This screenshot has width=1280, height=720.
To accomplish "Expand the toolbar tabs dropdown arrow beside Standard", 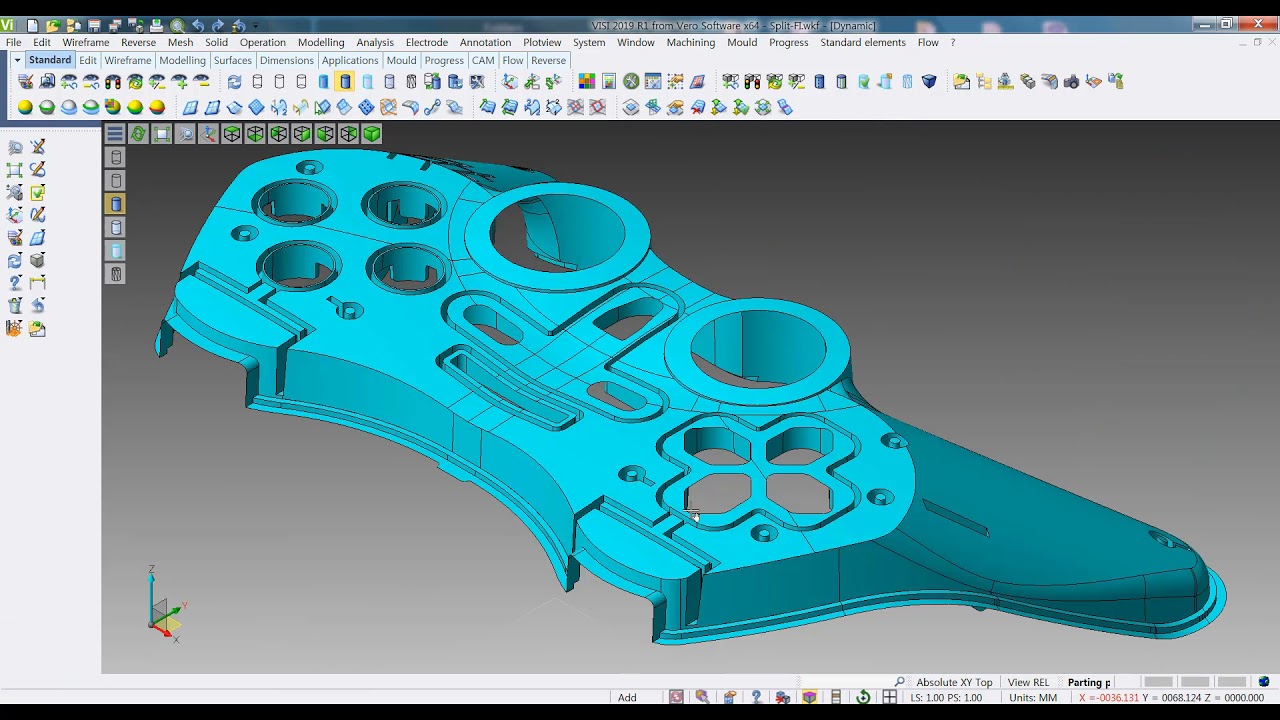I will click(x=17, y=60).
